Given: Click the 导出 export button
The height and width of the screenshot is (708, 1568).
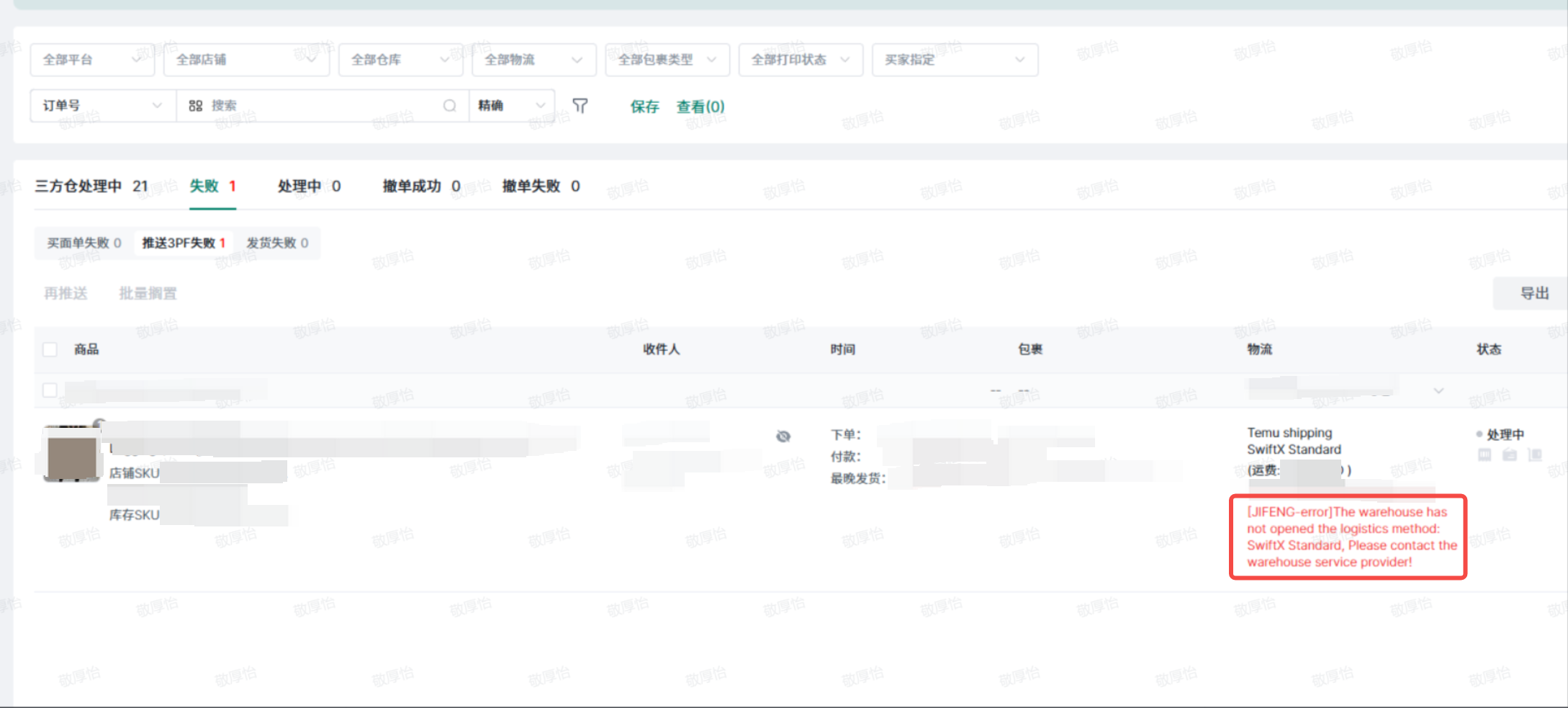Looking at the screenshot, I should [1533, 293].
